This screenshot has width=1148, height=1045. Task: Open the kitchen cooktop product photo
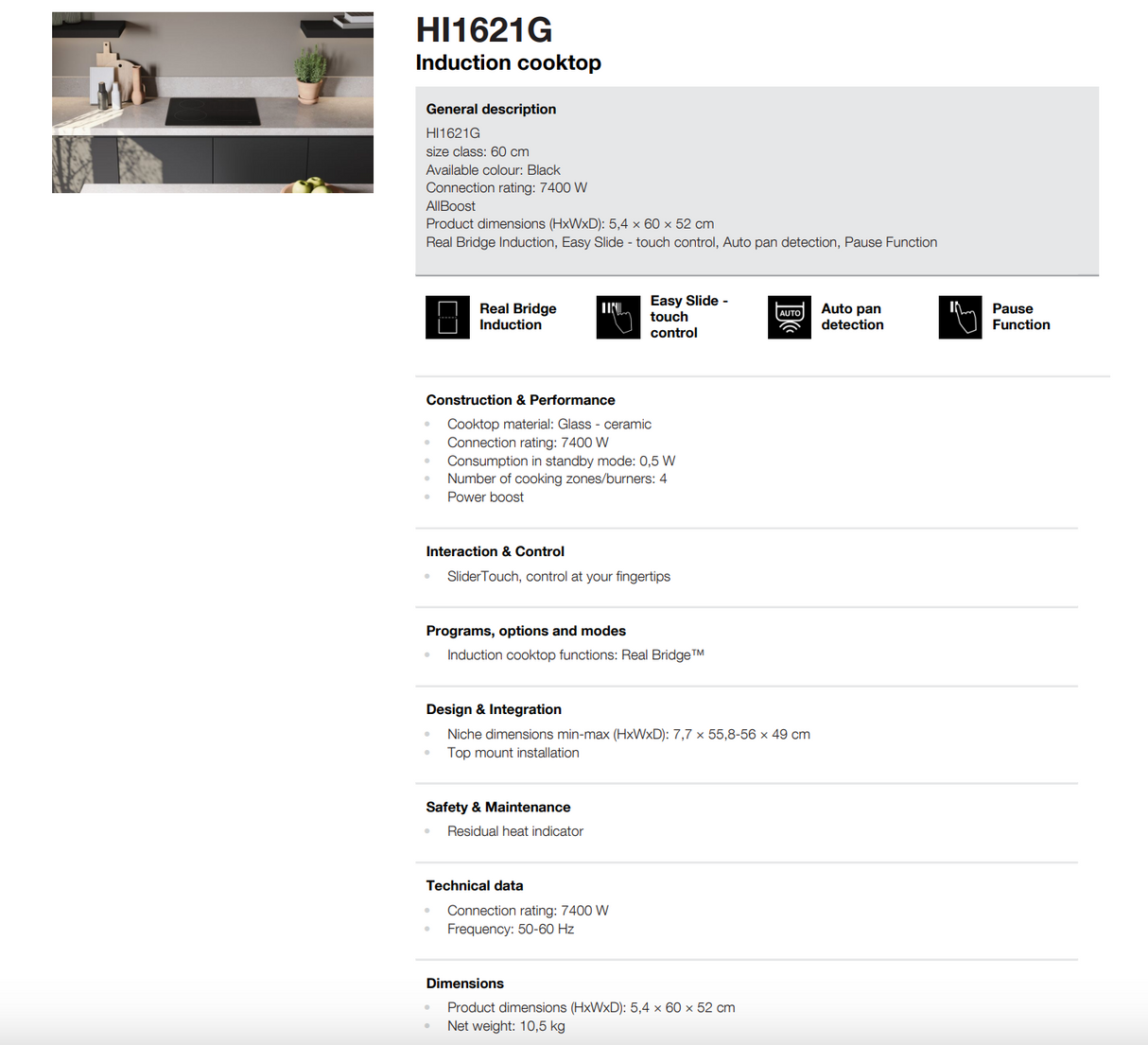(x=212, y=102)
